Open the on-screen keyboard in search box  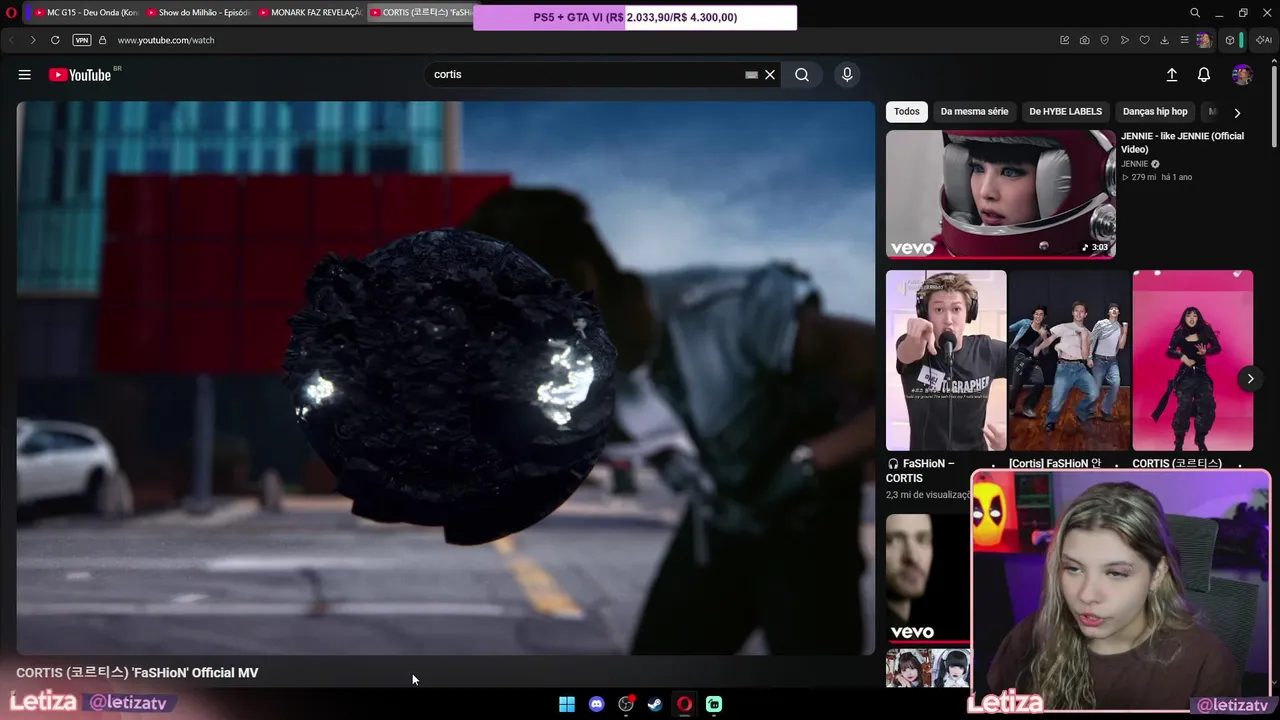pyautogui.click(x=752, y=75)
